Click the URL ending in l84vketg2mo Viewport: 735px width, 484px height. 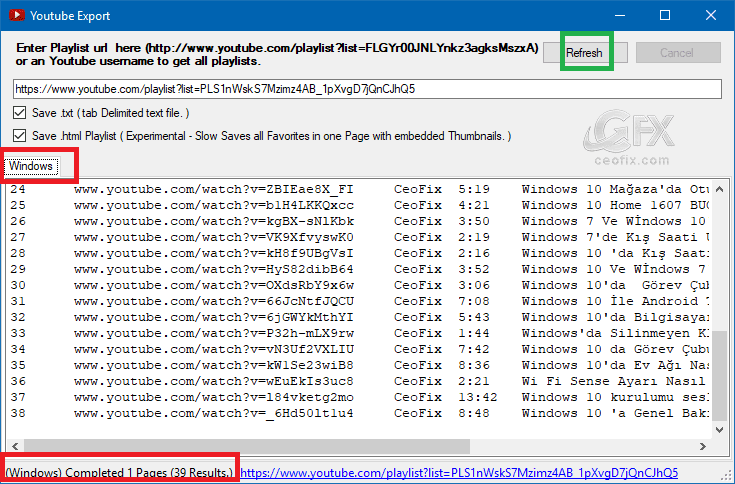(213, 397)
